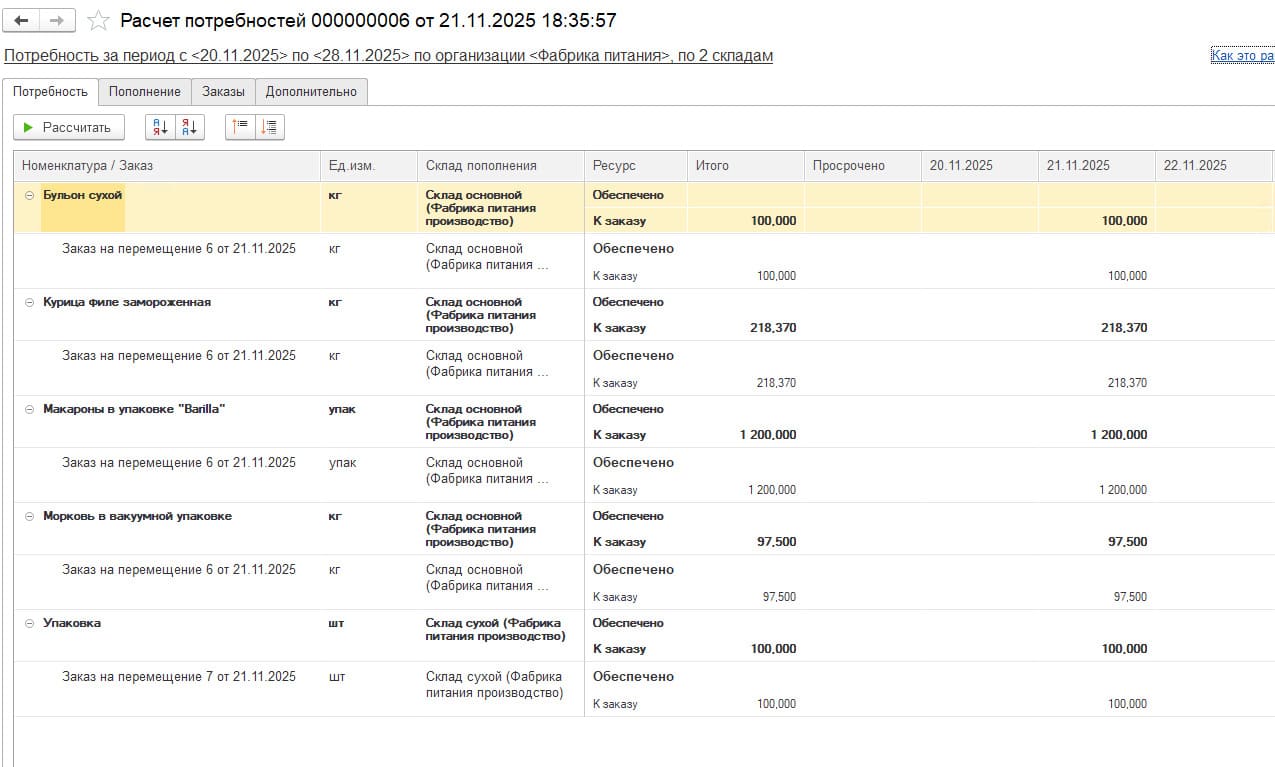Sort the list descending Я-А

[x=190, y=127]
